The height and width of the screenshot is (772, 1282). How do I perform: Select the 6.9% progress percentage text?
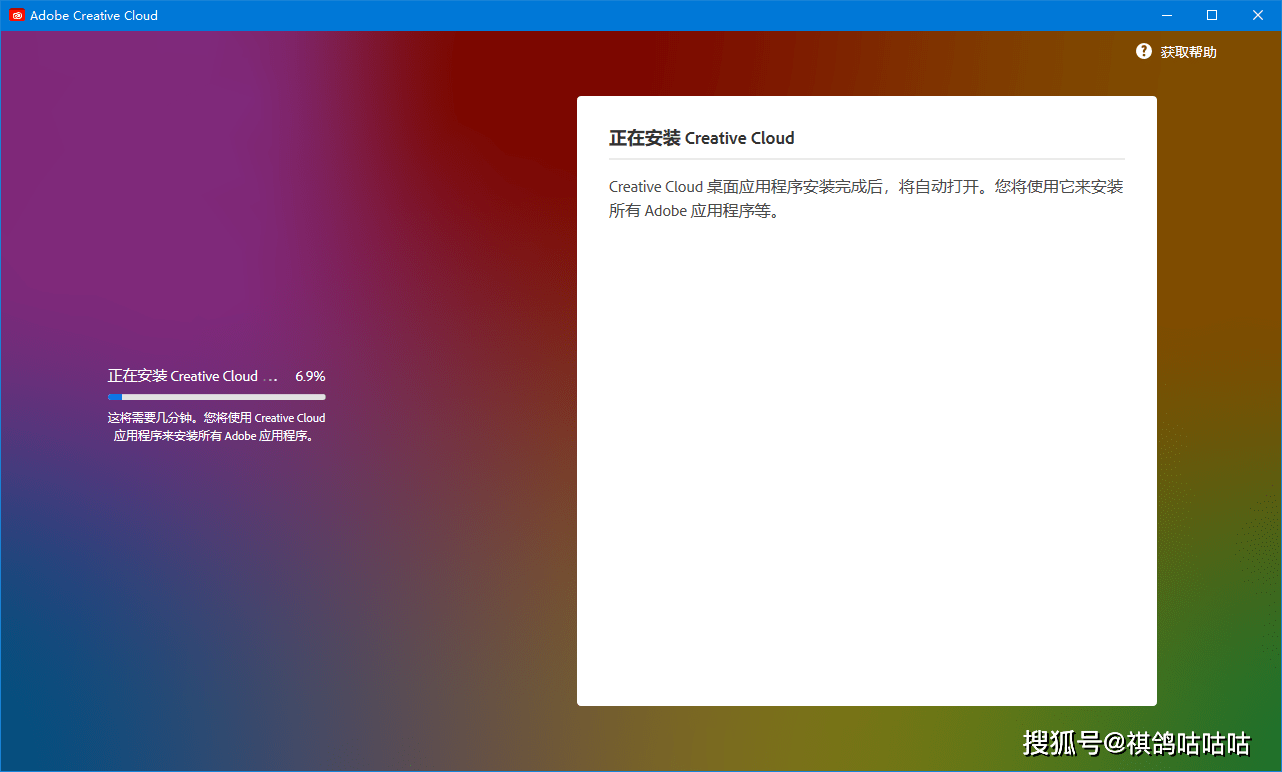[310, 376]
